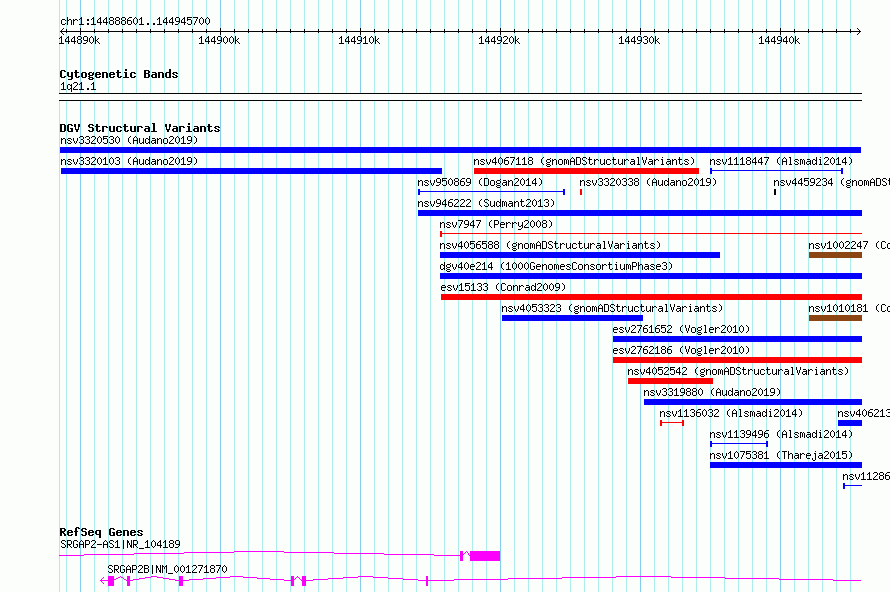The height and width of the screenshot is (592, 890).
Task: Click the brown bar under nsv1002247
Action: point(835,255)
